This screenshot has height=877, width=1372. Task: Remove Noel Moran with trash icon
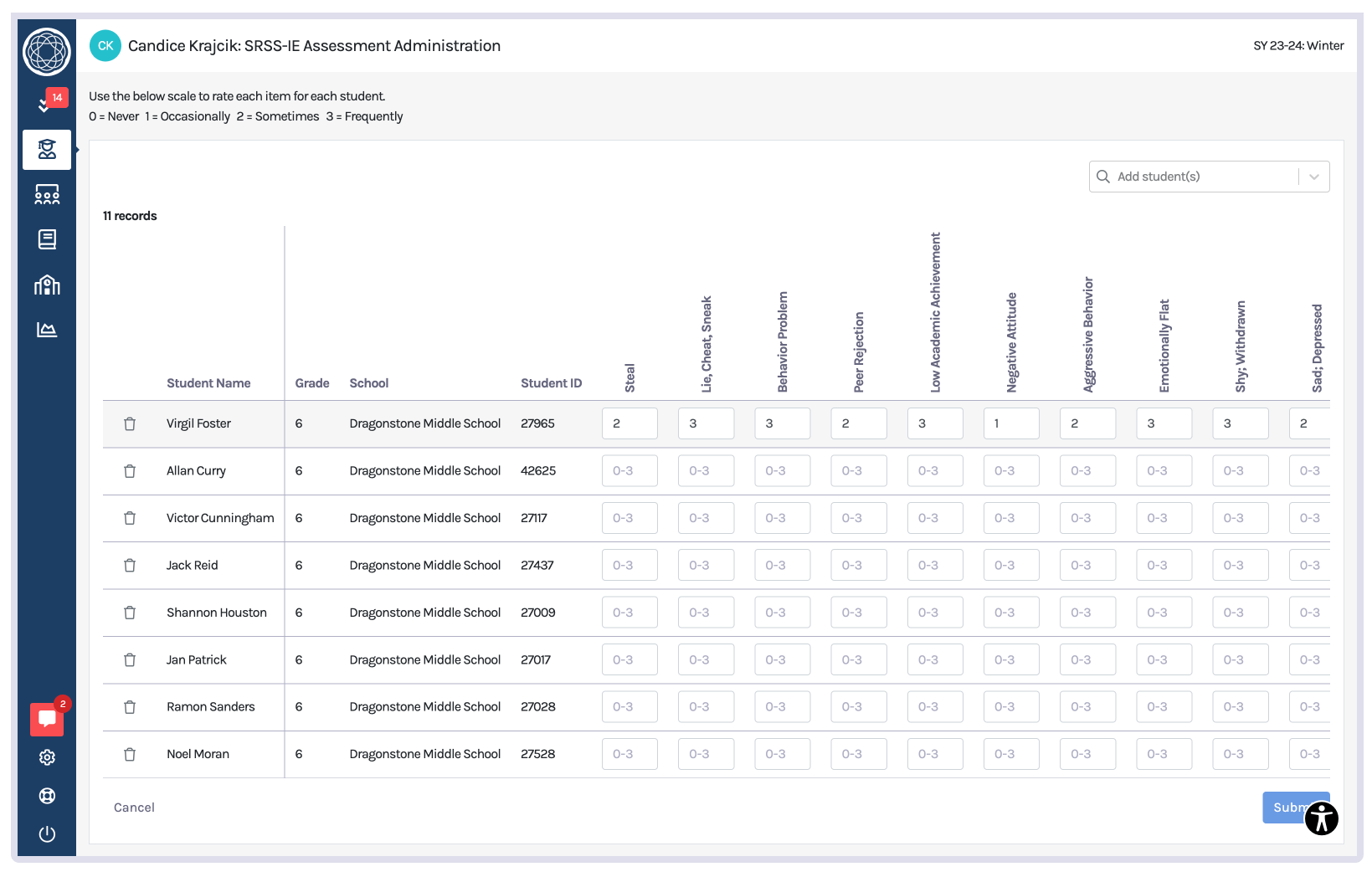click(x=130, y=755)
